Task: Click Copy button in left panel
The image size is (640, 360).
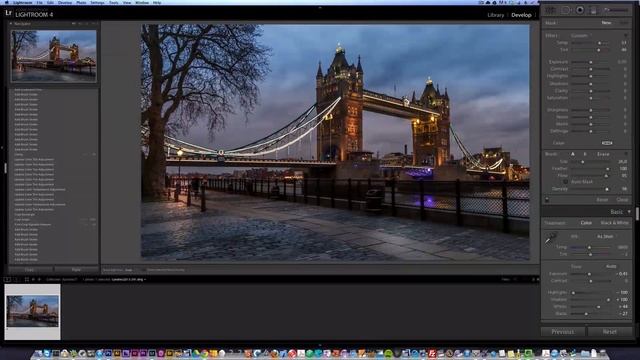Action: [x=30, y=270]
